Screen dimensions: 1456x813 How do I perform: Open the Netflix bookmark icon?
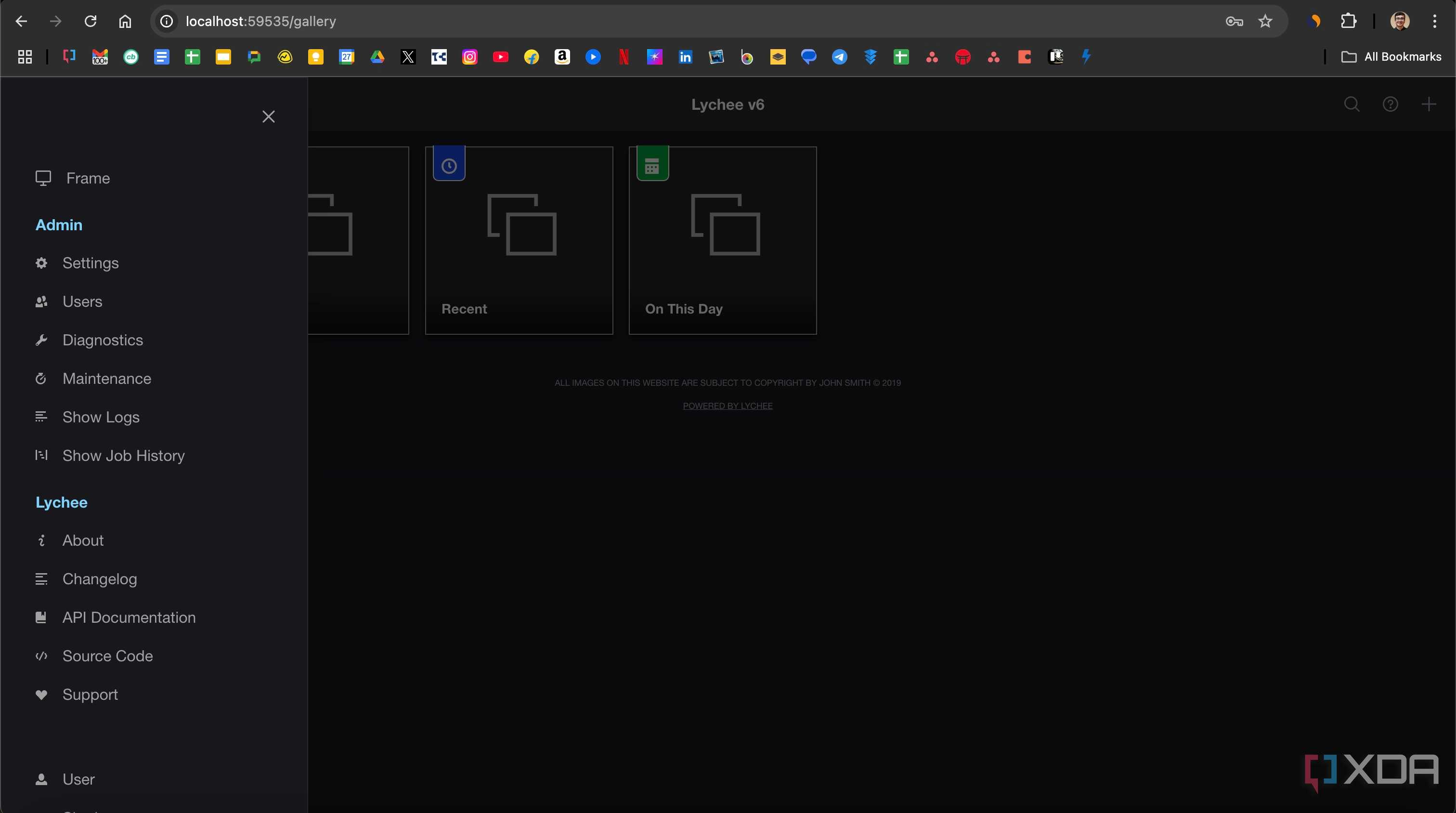point(624,56)
